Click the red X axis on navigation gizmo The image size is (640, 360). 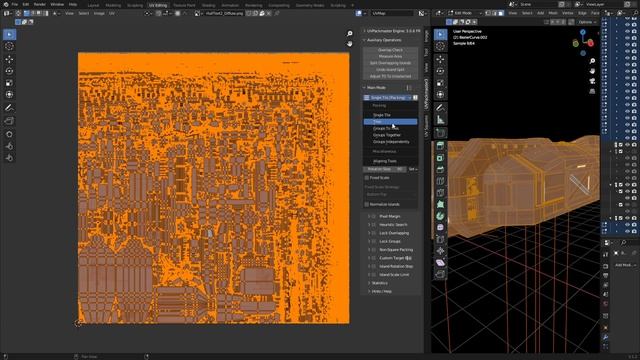pyautogui.click(x=591, y=43)
